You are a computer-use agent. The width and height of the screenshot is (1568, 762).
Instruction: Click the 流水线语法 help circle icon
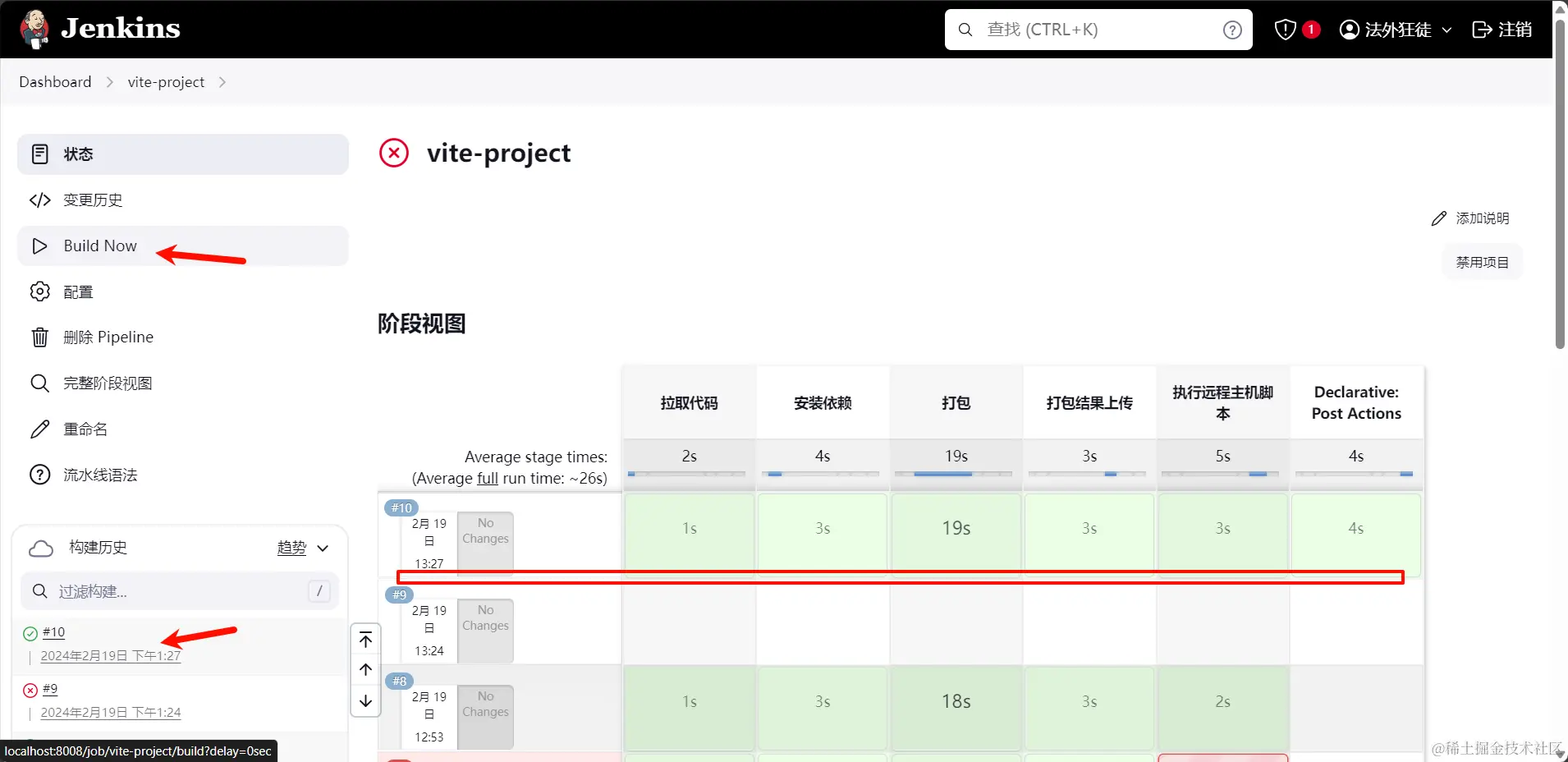[x=39, y=475]
